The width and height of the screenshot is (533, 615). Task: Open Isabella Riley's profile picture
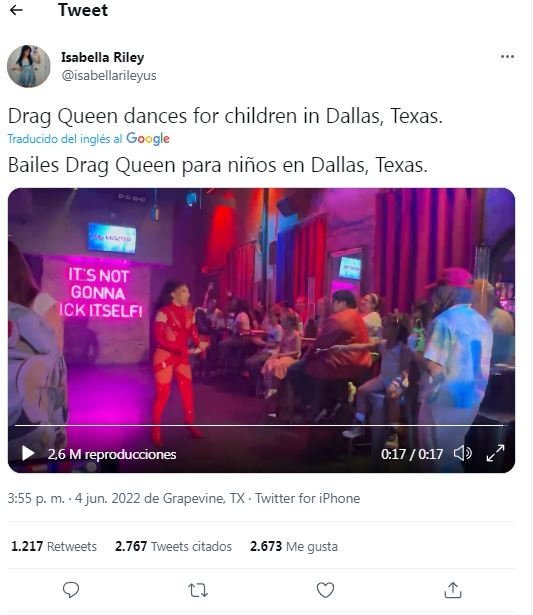29,66
